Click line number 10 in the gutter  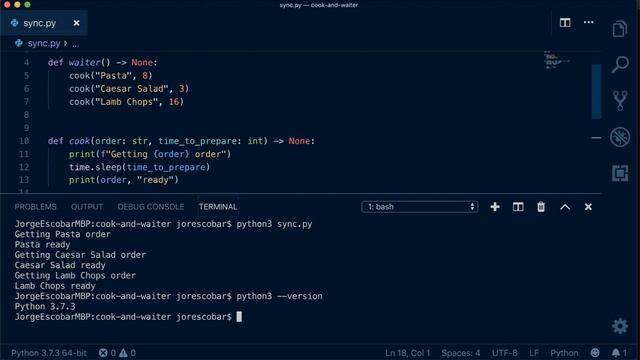click(x=24, y=141)
